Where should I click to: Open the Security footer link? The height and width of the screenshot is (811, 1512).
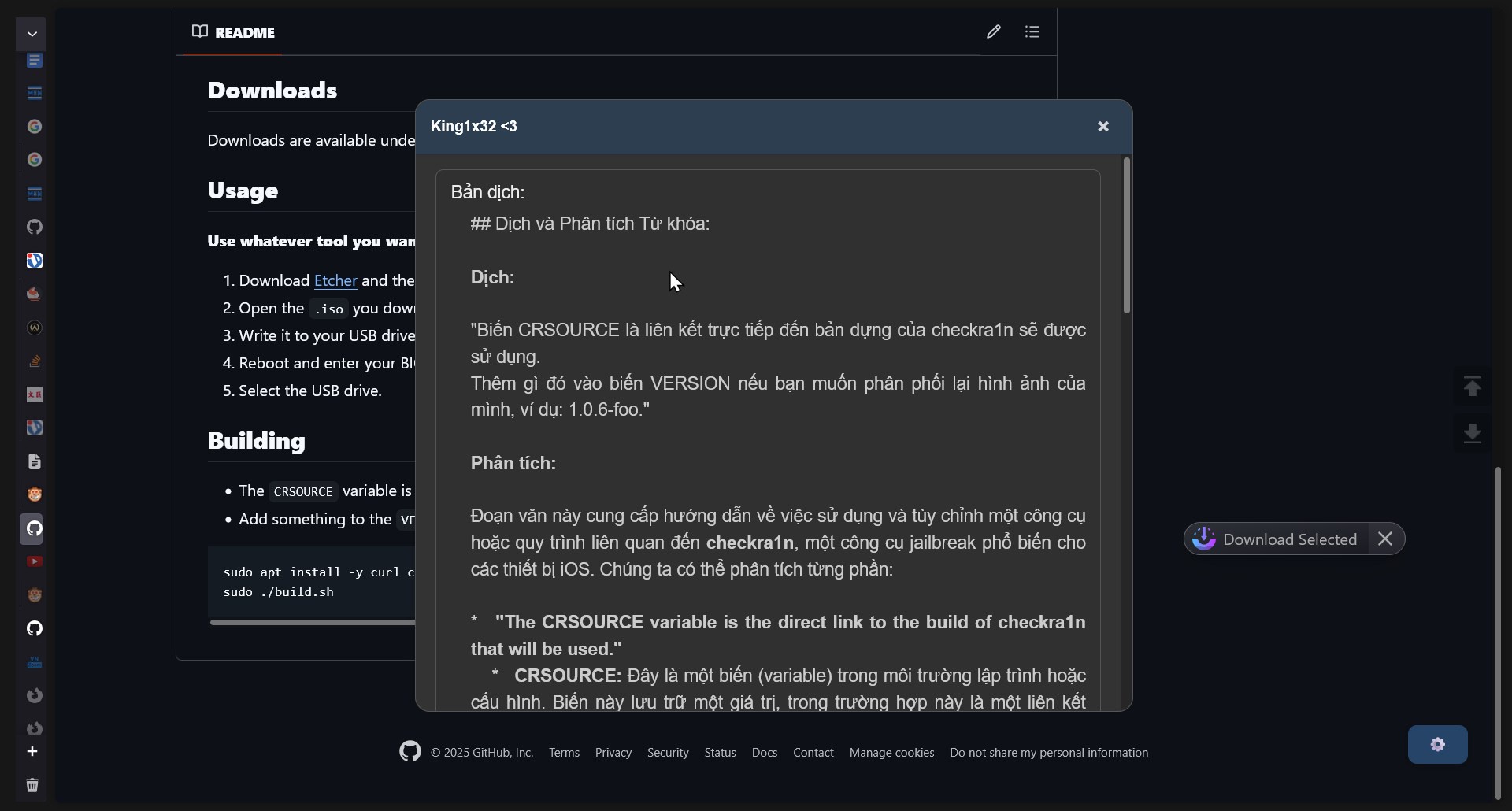668,753
